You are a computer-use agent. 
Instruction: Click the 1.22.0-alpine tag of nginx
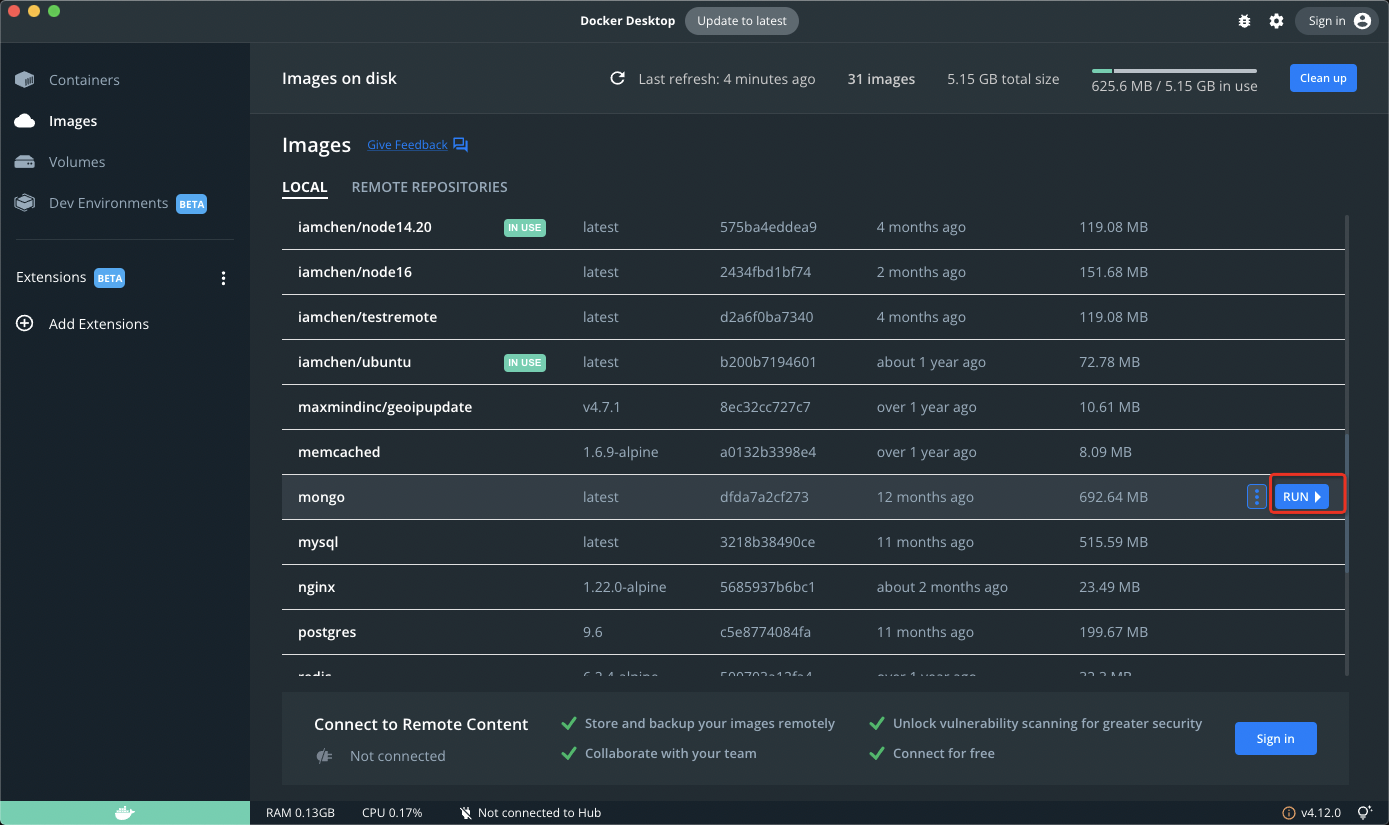624,587
